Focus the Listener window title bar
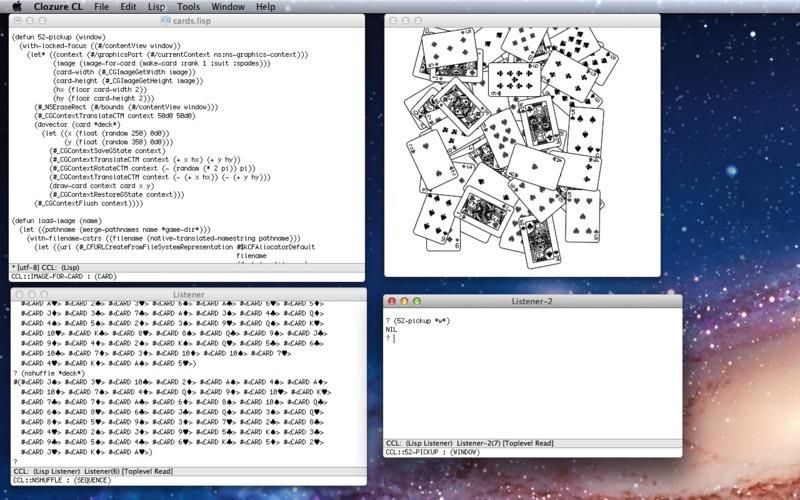 [188, 295]
